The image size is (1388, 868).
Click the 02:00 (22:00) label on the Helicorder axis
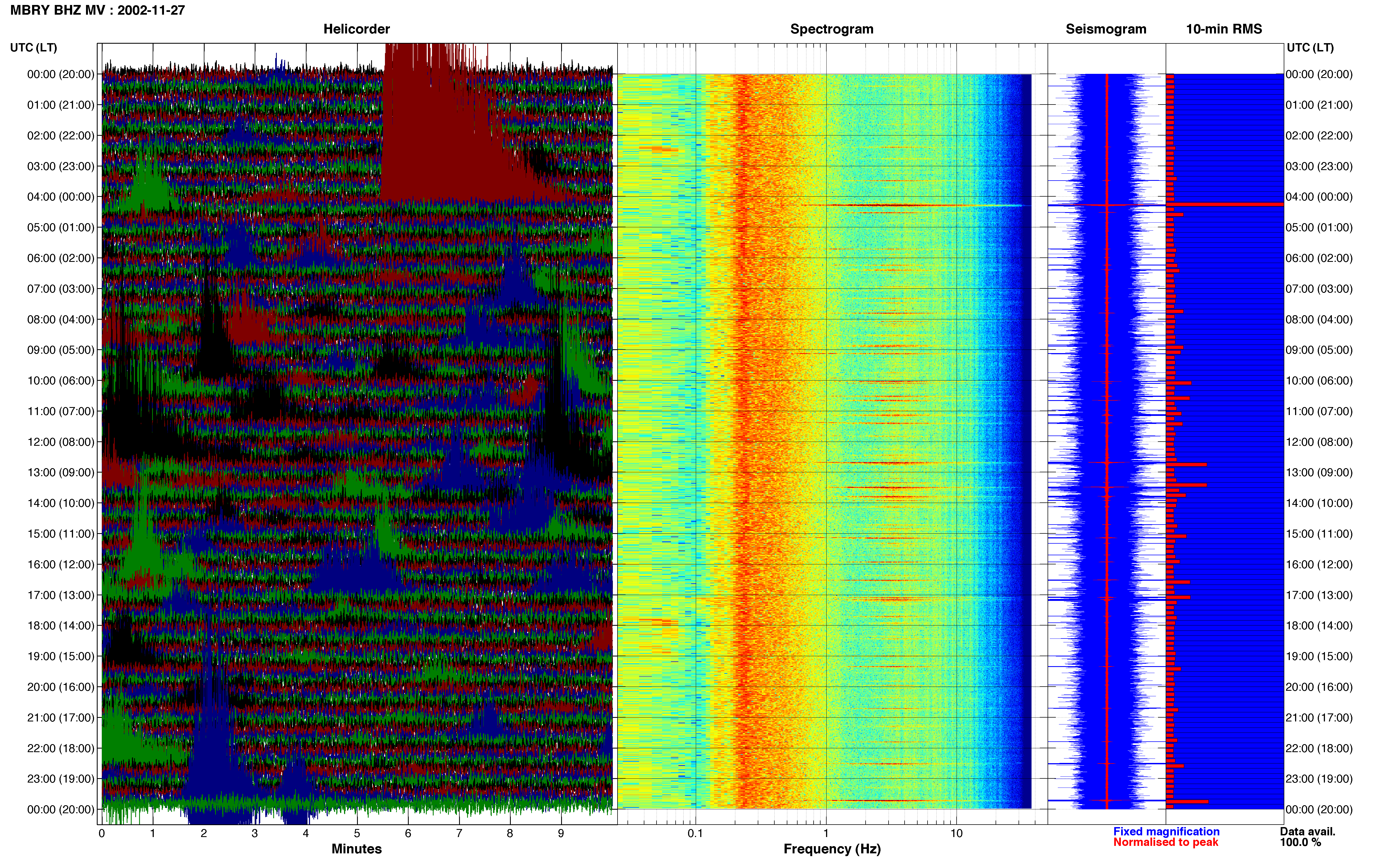coord(61,135)
